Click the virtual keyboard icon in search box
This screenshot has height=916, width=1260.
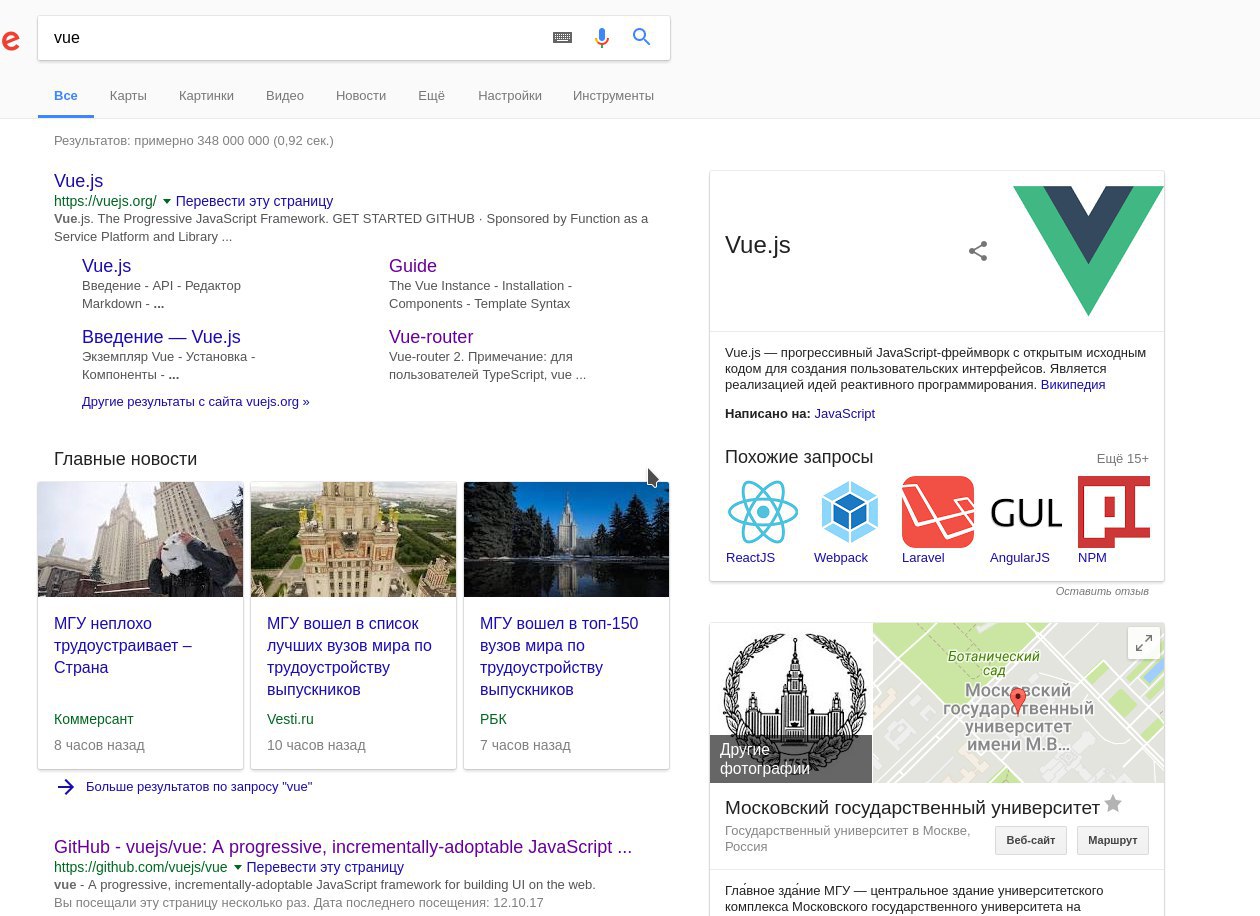point(562,38)
